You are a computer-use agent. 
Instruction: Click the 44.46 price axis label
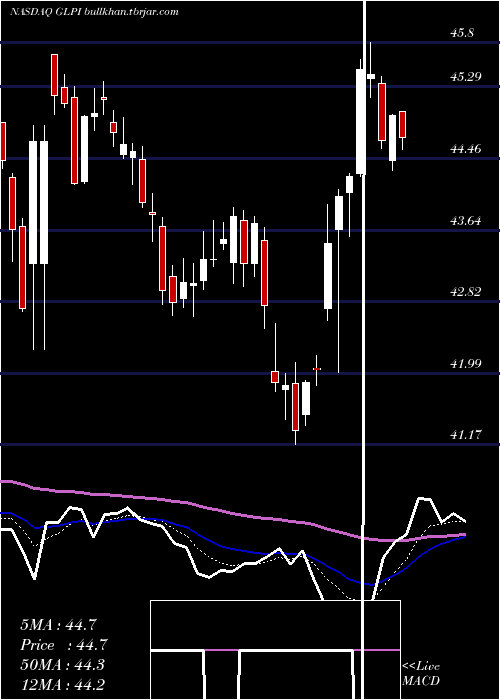click(x=466, y=149)
